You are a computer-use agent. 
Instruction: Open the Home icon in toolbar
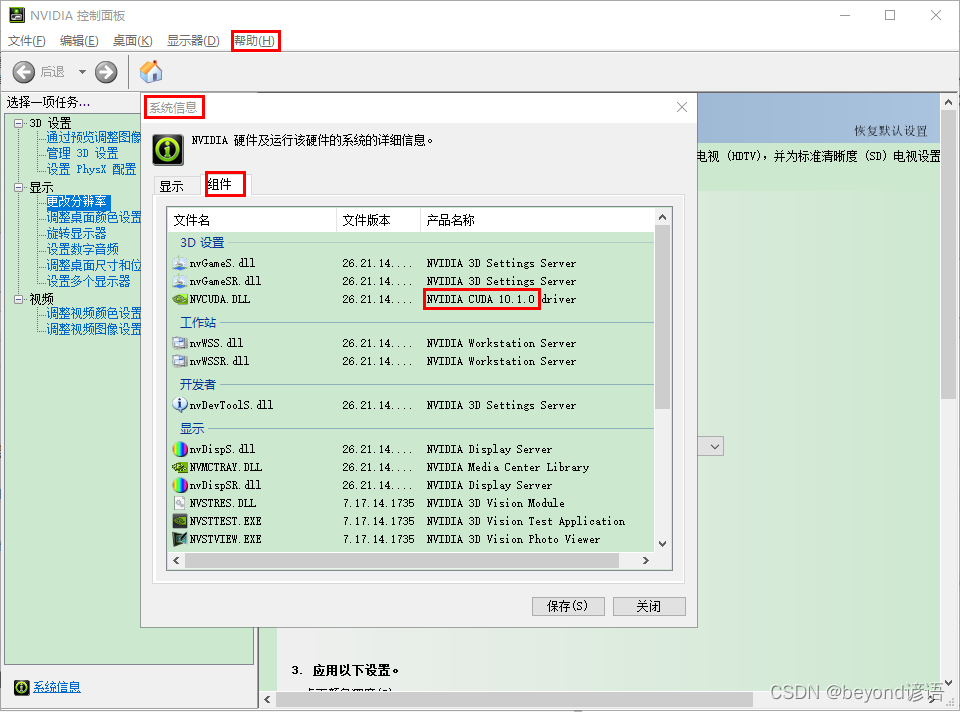tap(151, 72)
